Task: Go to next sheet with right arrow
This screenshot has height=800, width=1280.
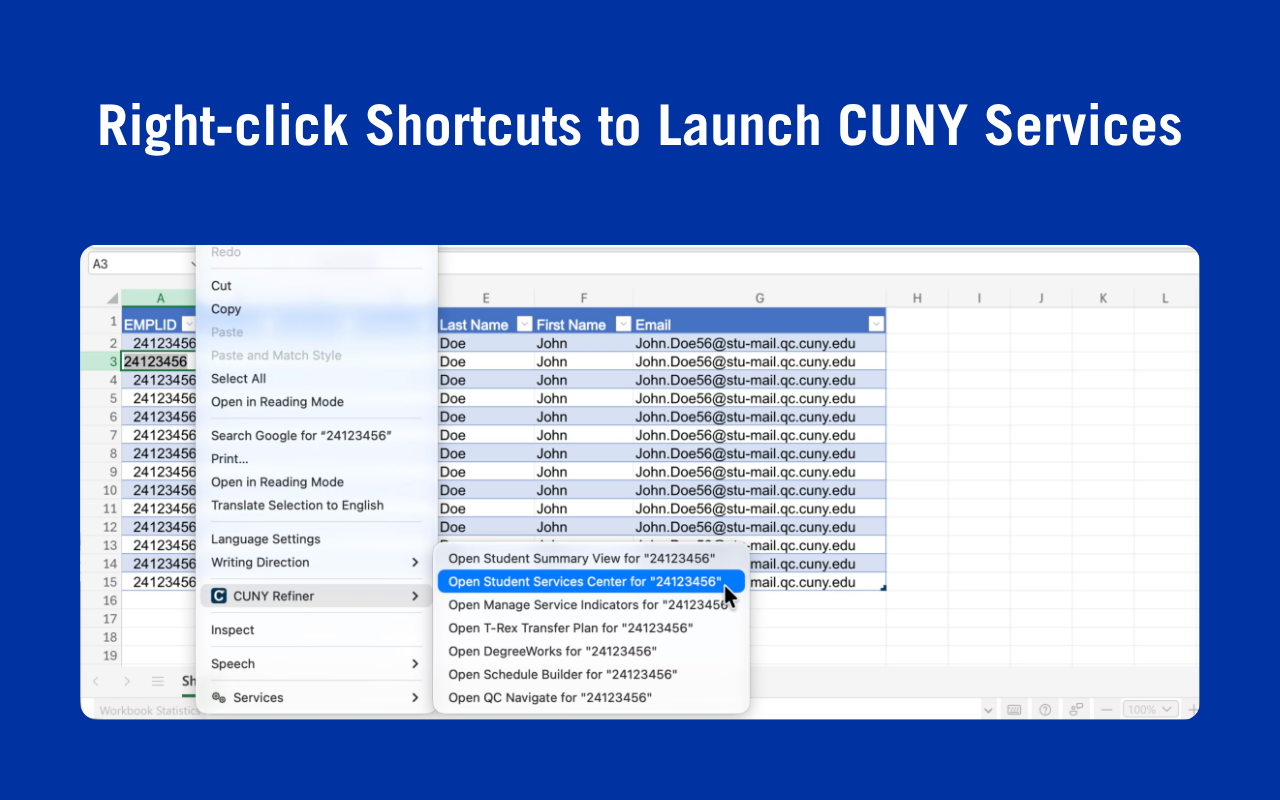Action: pos(126,681)
